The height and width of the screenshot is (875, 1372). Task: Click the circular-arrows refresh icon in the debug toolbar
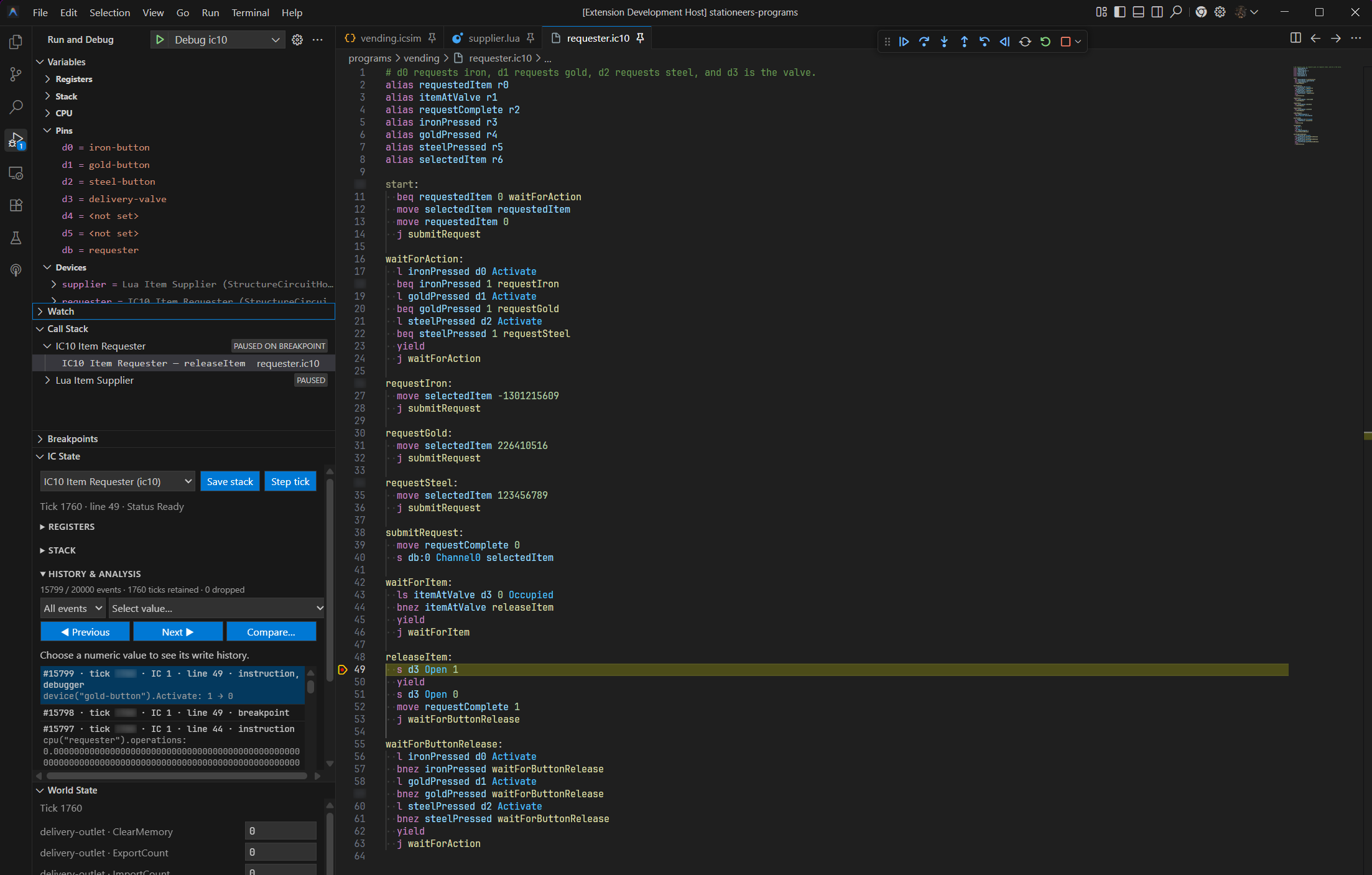(x=1025, y=42)
